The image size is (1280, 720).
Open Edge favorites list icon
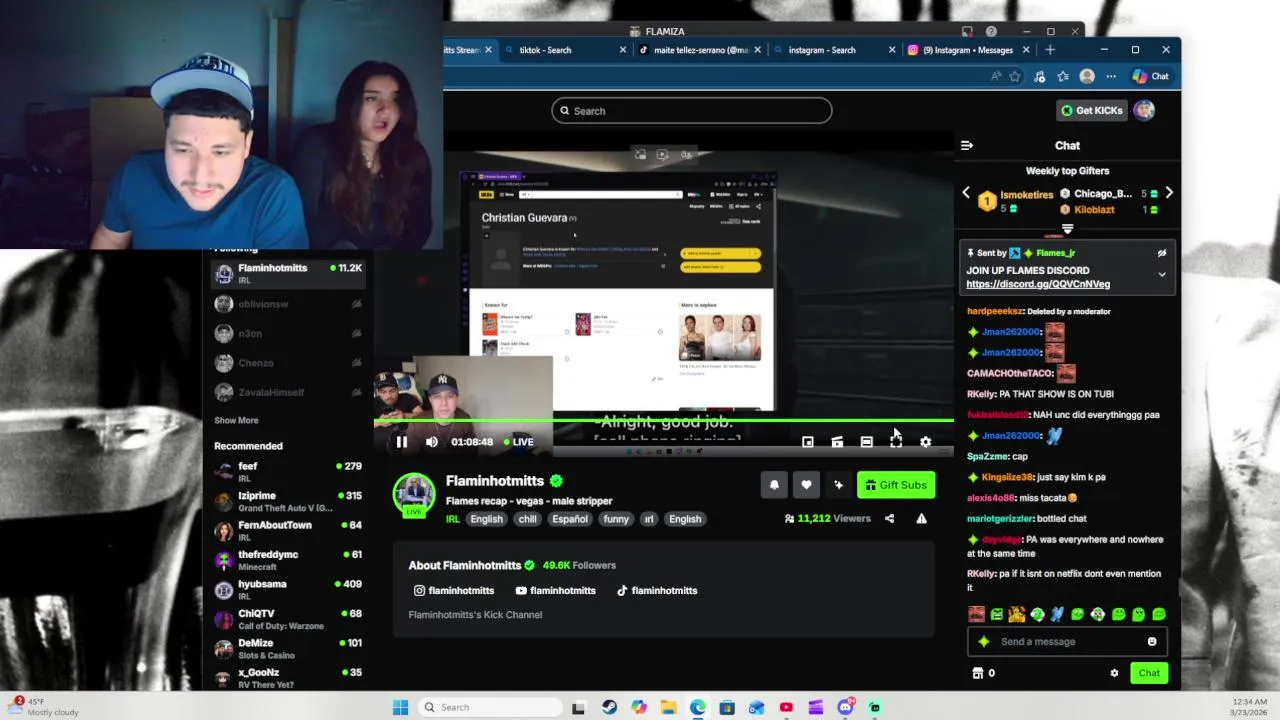[x=1063, y=76]
